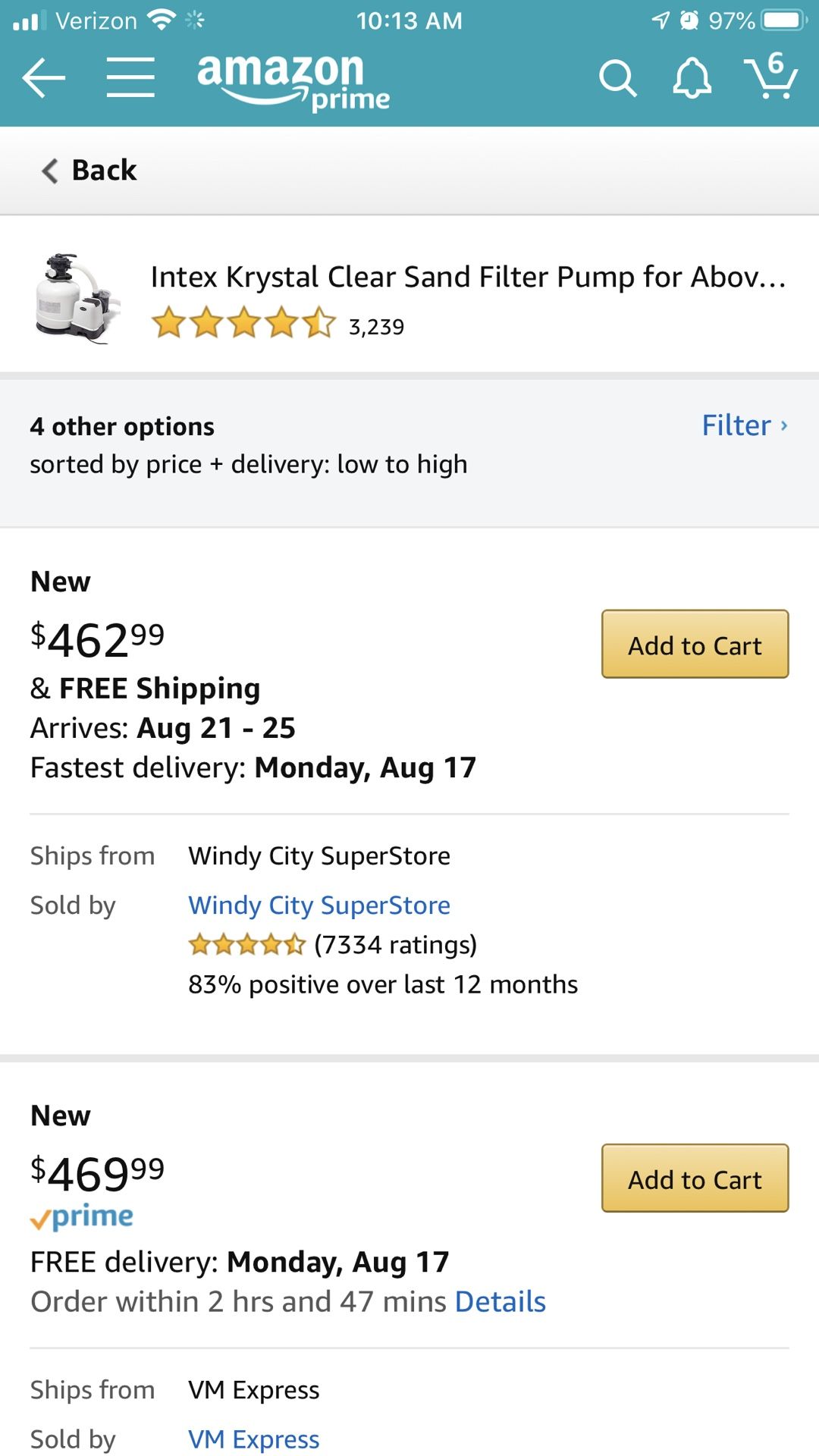Add $469.99 prime offer to cart

pyautogui.click(x=695, y=1178)
